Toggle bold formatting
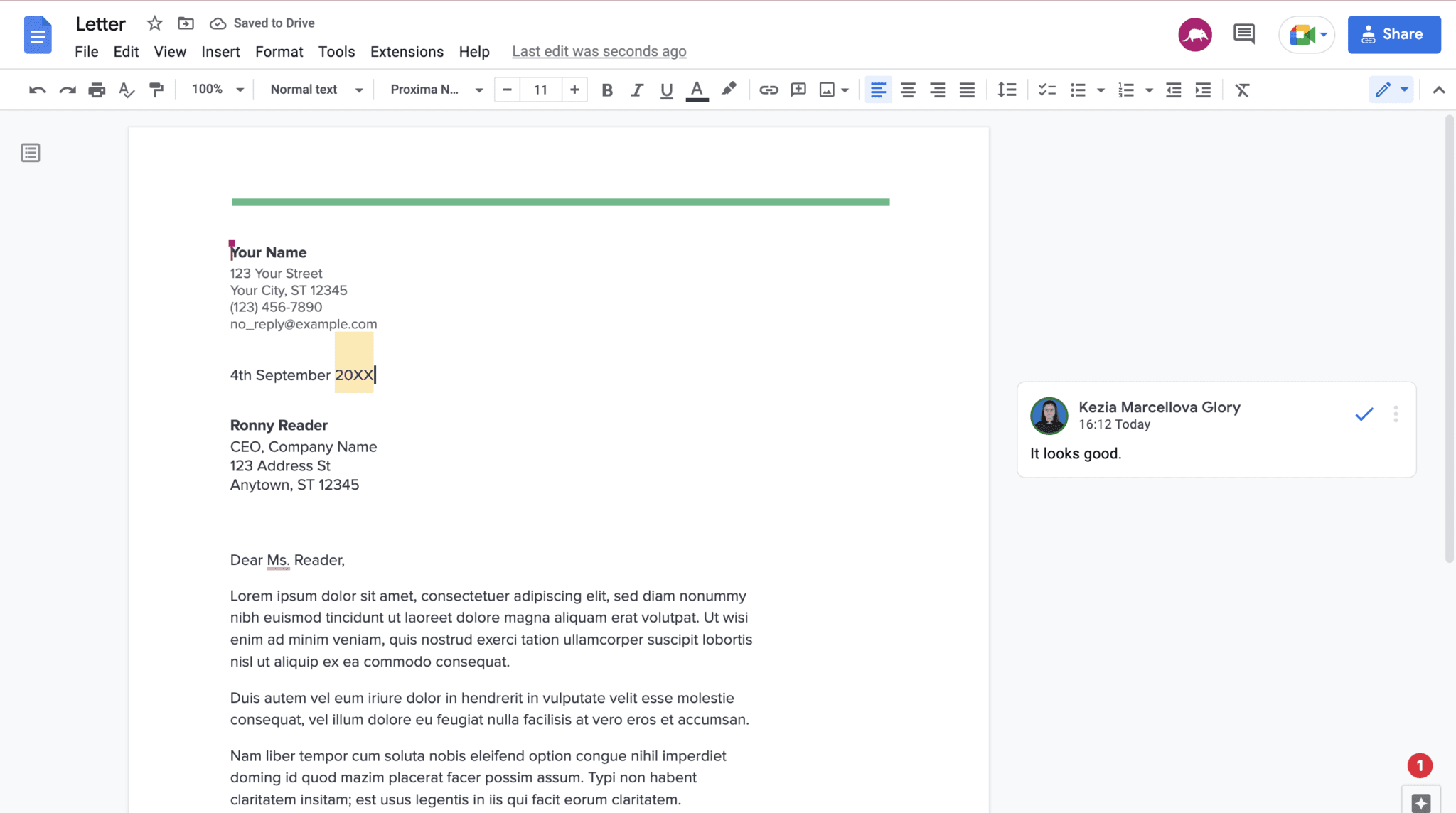The image size is (1456, 813). coord(606,90)
